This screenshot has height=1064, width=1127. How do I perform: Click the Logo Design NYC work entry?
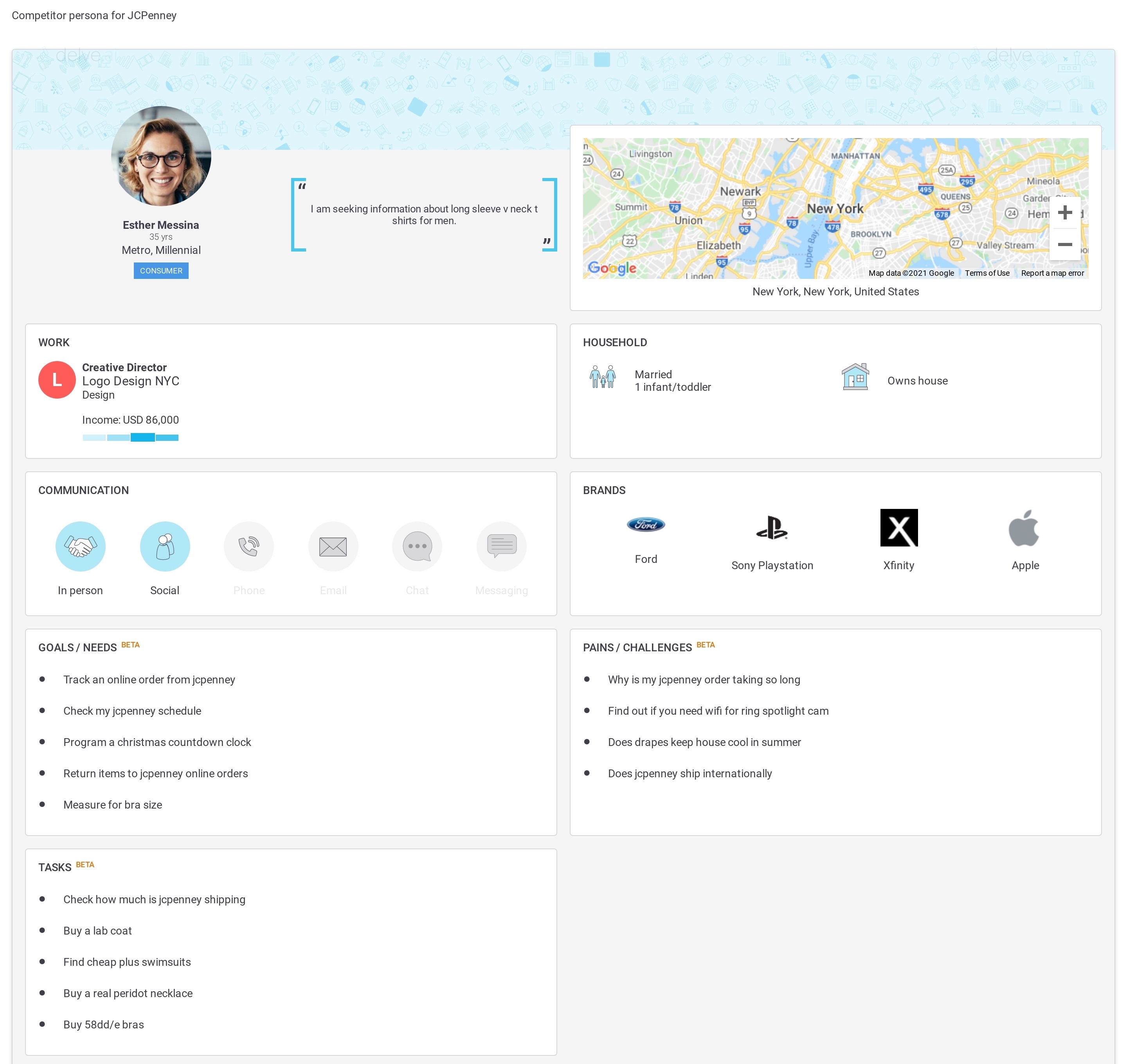pyautogui.click(x=130, y=381)
